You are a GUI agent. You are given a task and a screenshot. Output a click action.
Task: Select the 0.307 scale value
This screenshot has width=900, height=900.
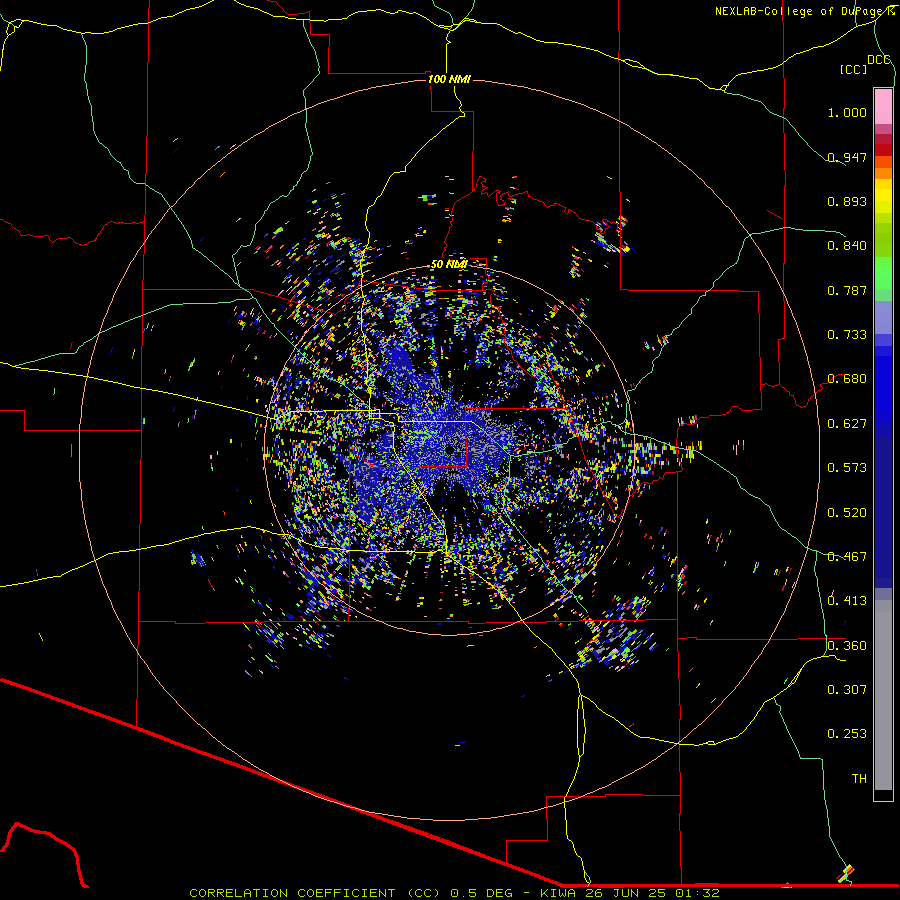[x=847, y=690]
